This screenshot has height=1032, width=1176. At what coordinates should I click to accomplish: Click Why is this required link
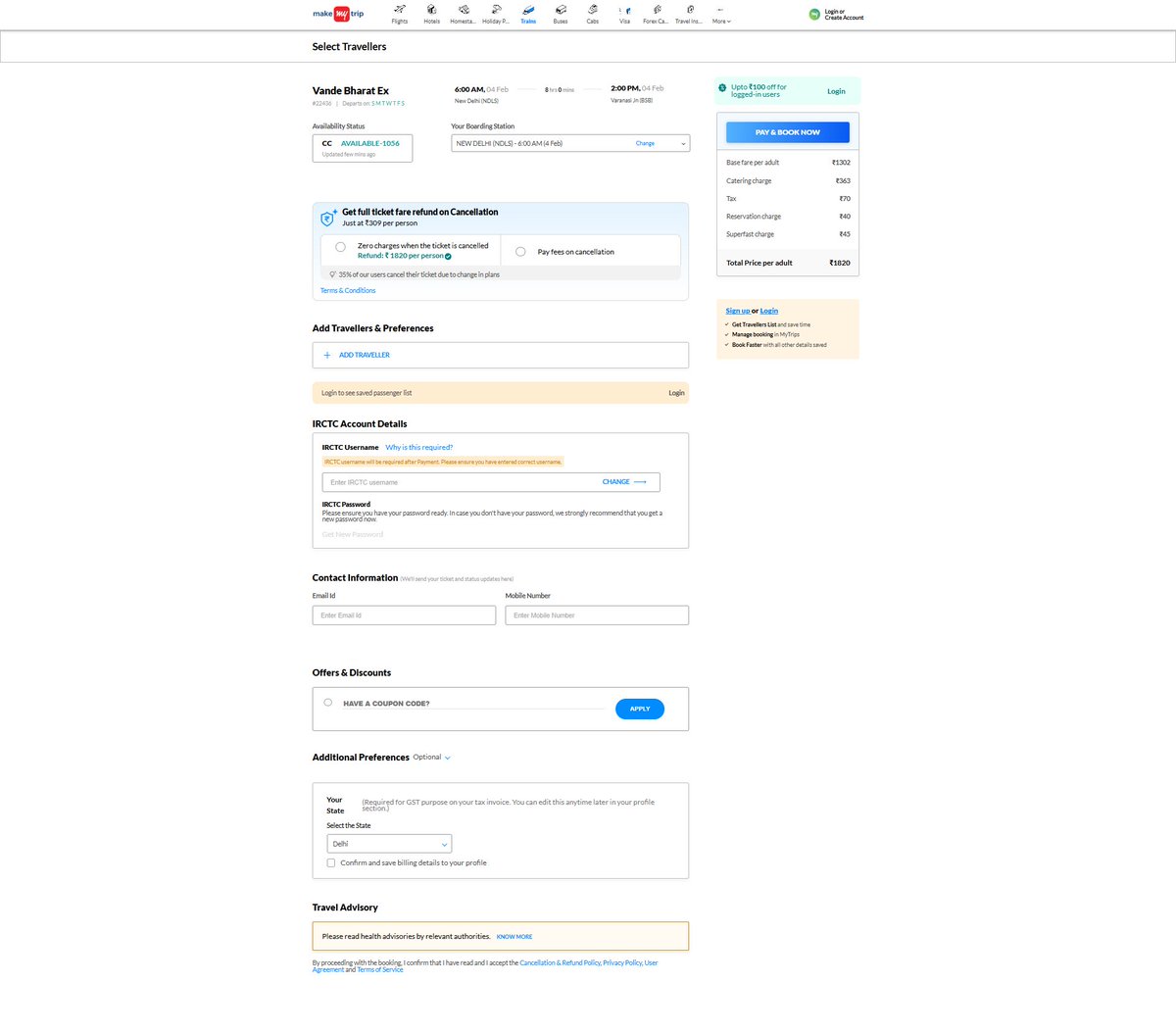(419, 447)
